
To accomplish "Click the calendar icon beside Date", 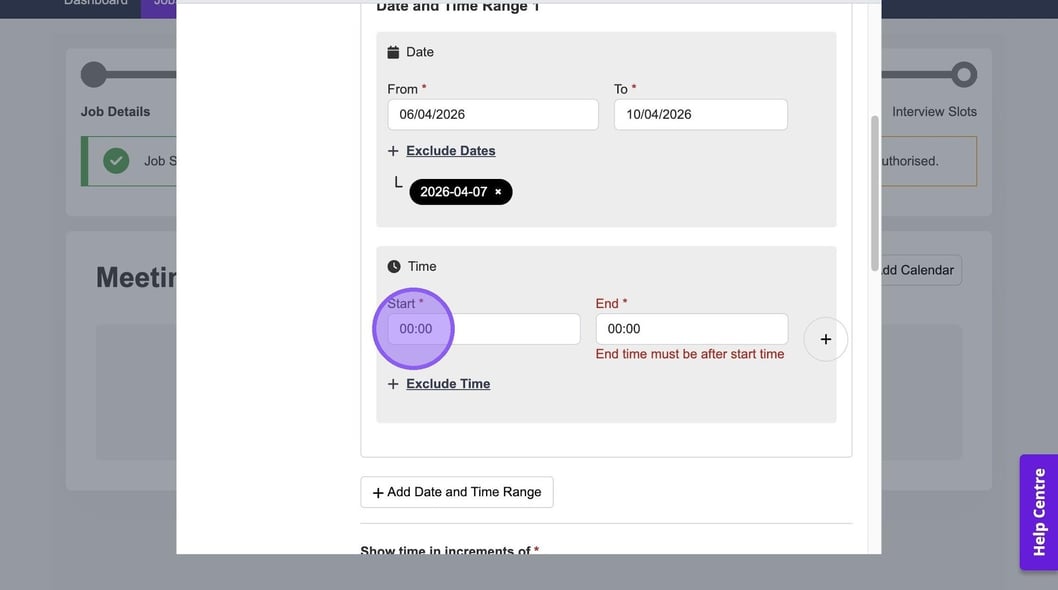I will click(393, 52).
